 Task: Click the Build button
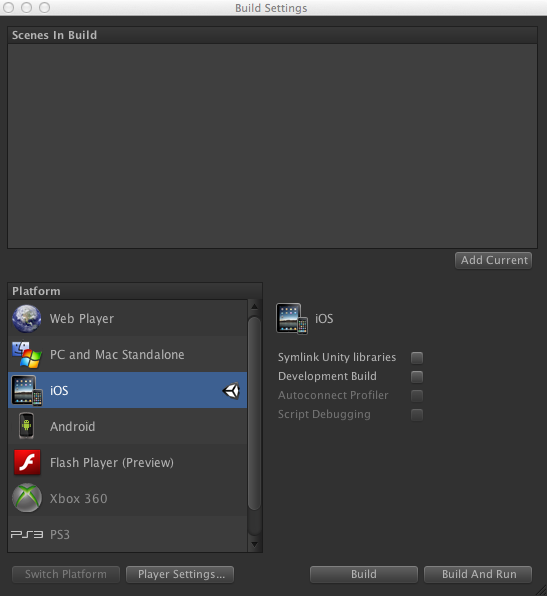pos(364,574)
